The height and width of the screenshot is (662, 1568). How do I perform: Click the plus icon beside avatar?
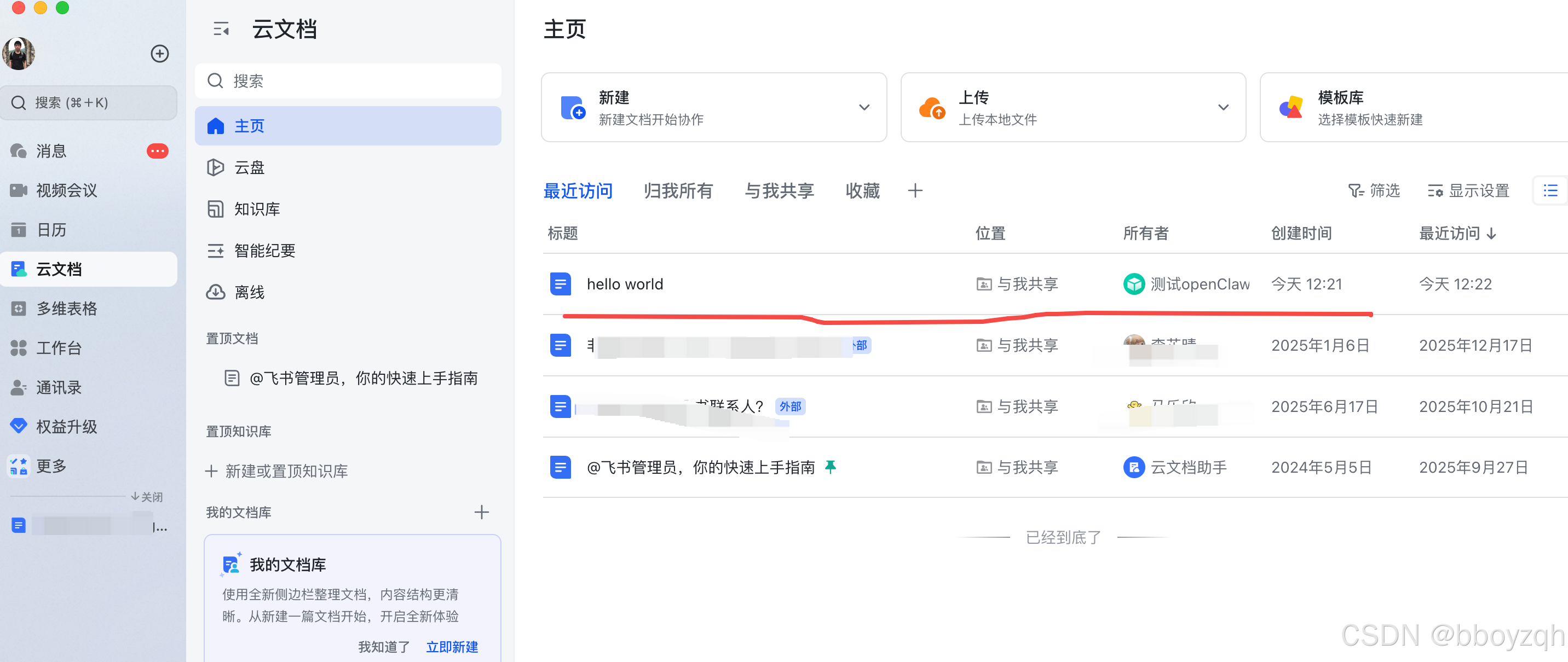159,54
